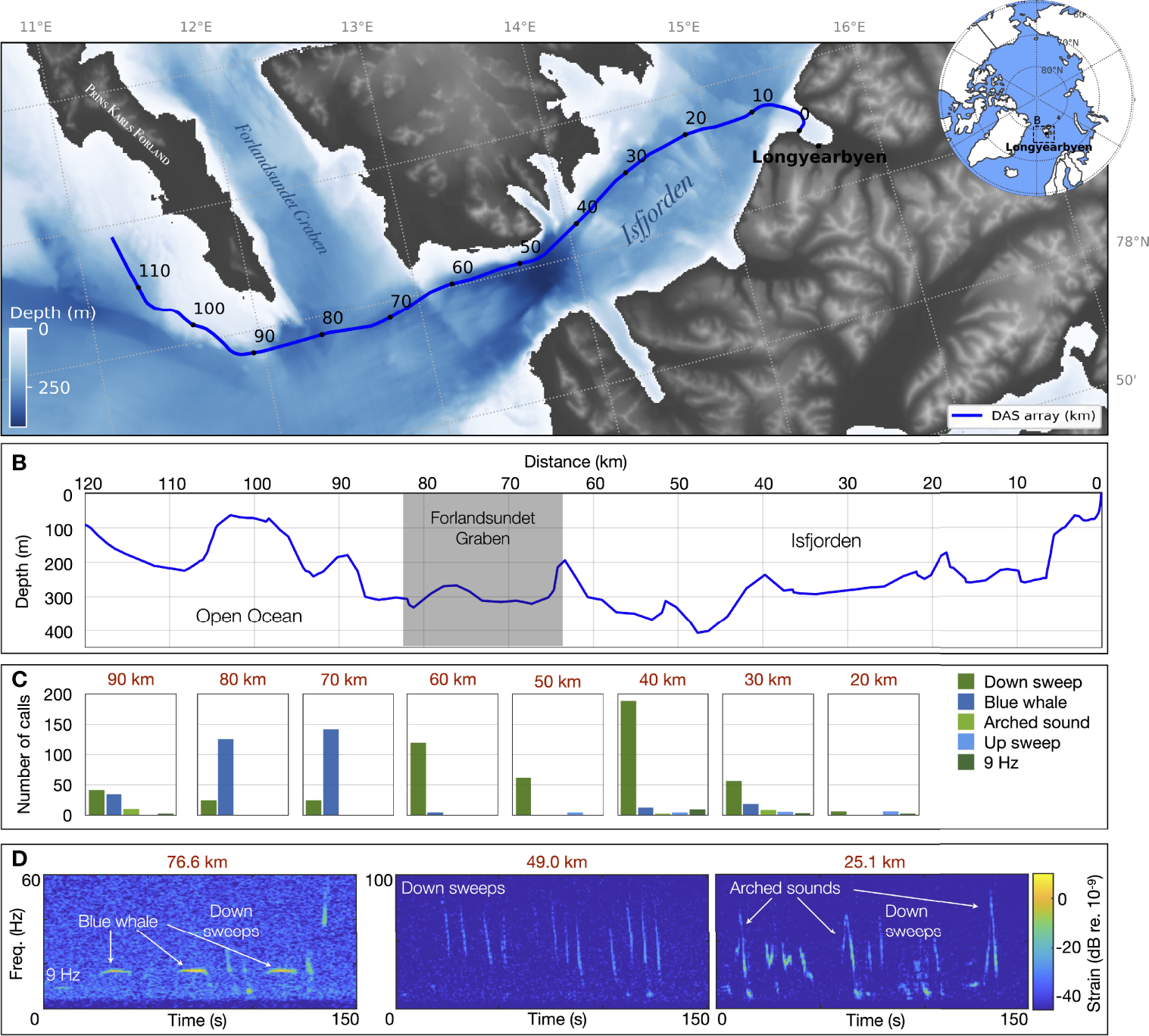Click the Longyearbyen label on the main map

point(819,157)
